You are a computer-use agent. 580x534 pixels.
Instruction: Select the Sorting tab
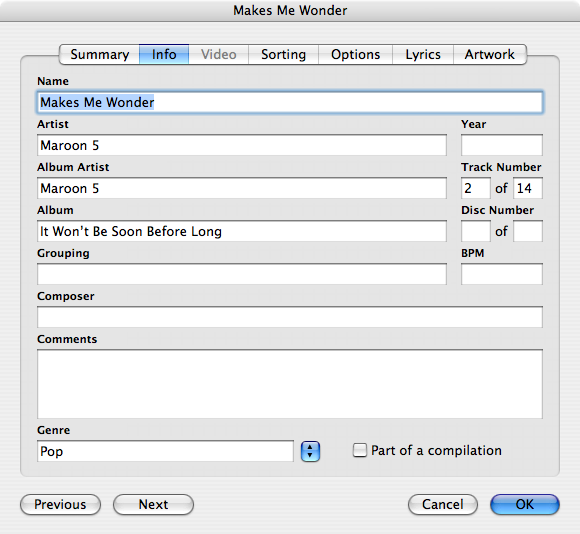[x=283, y=54]
